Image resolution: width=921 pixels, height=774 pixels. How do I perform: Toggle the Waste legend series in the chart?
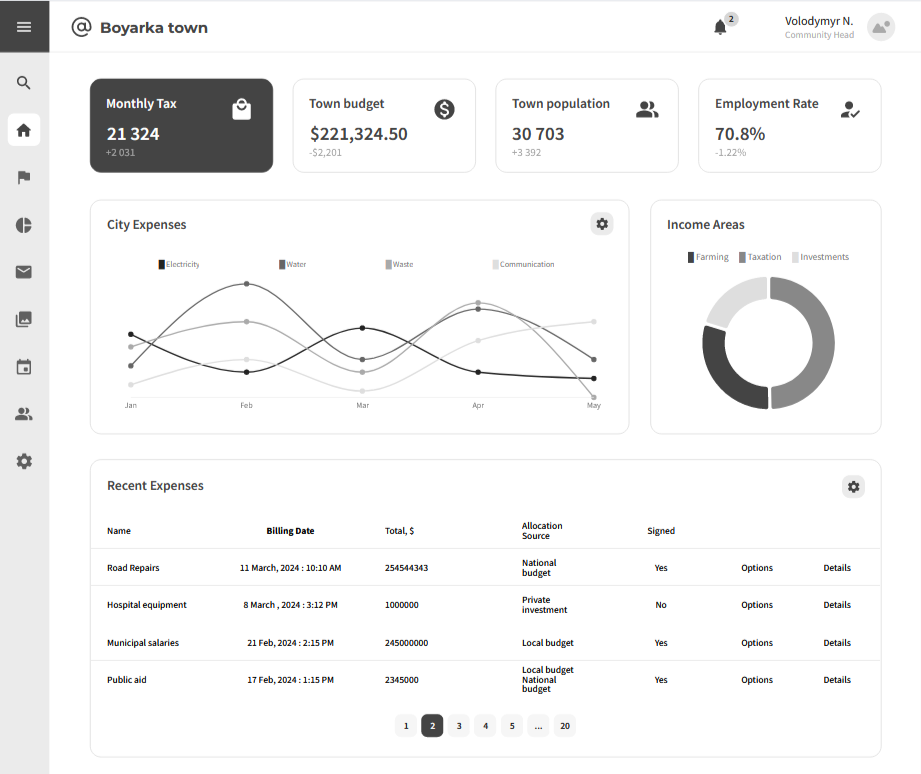coord(399,264)
